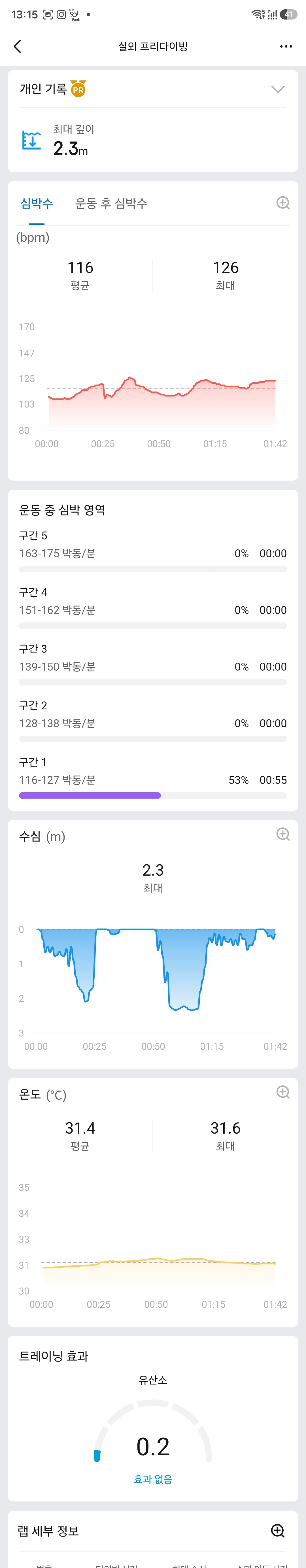Viewport: 306px width, 1568px height.
Task: Tap the back arrow icon
Action: pyautogui.click(x=18, y=46)
